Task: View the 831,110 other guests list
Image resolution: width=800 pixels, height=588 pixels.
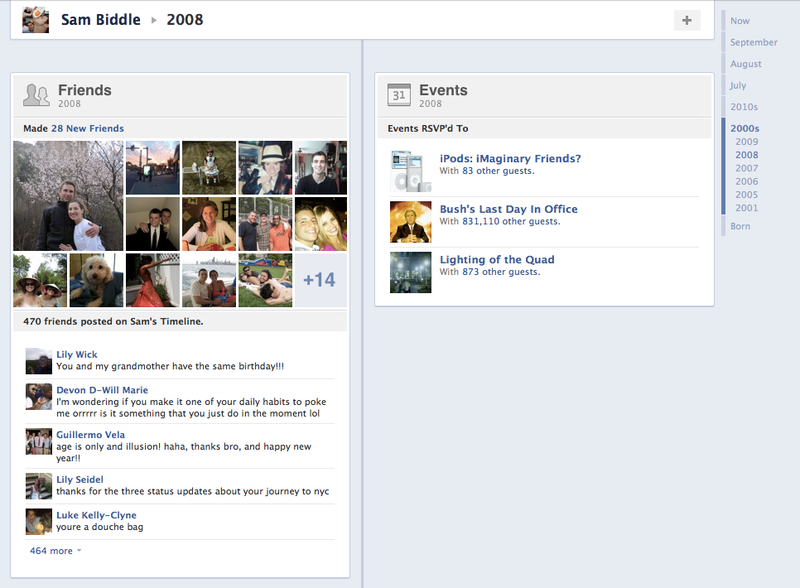Action: click(x=511, y=222)
